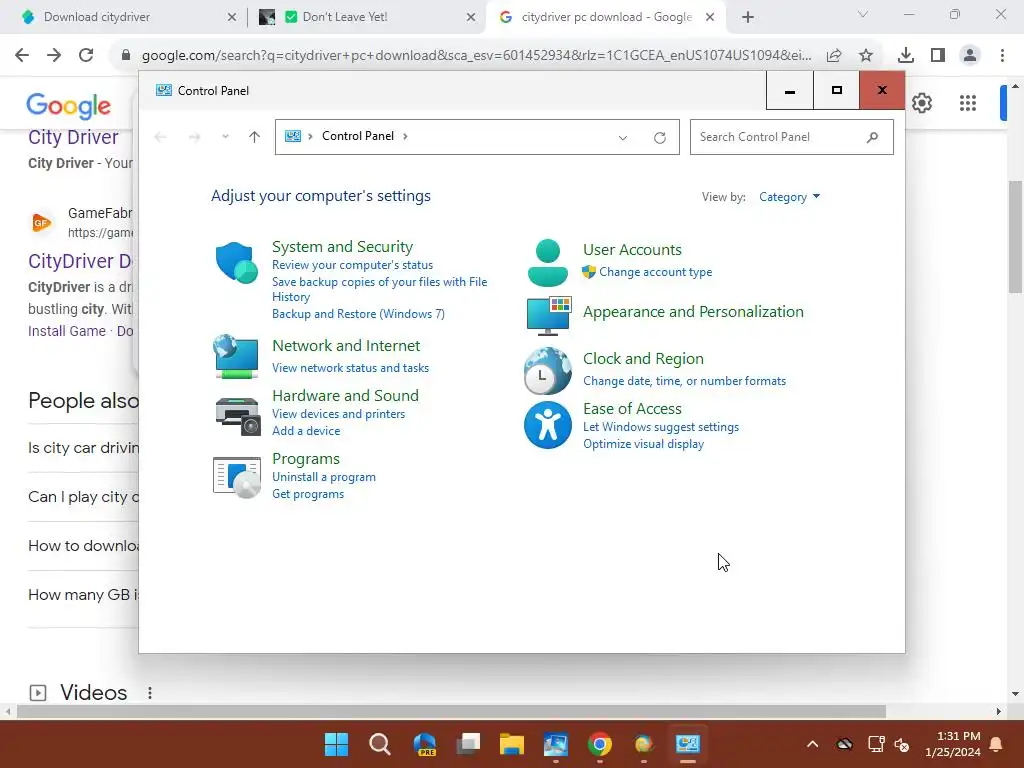The width and height of the screenshot is (1024, 768).
Task: Expand the address bar history dropdown
Action: (x=622, y=138)
